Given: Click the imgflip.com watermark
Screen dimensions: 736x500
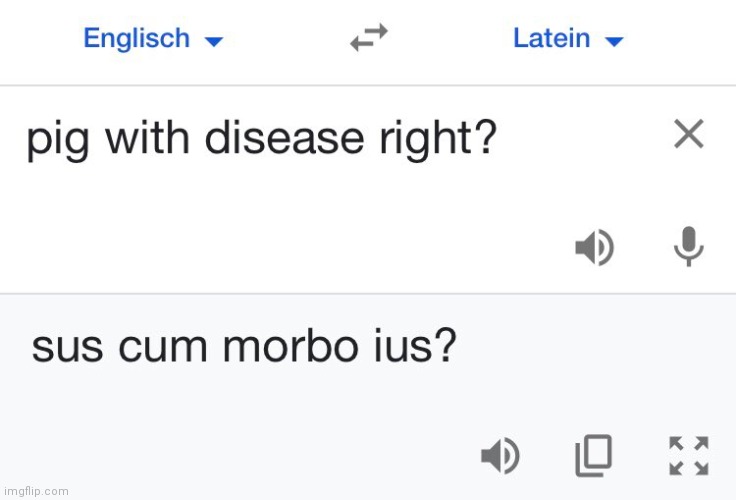Looking at the screenshot, I should coord(36,491).
